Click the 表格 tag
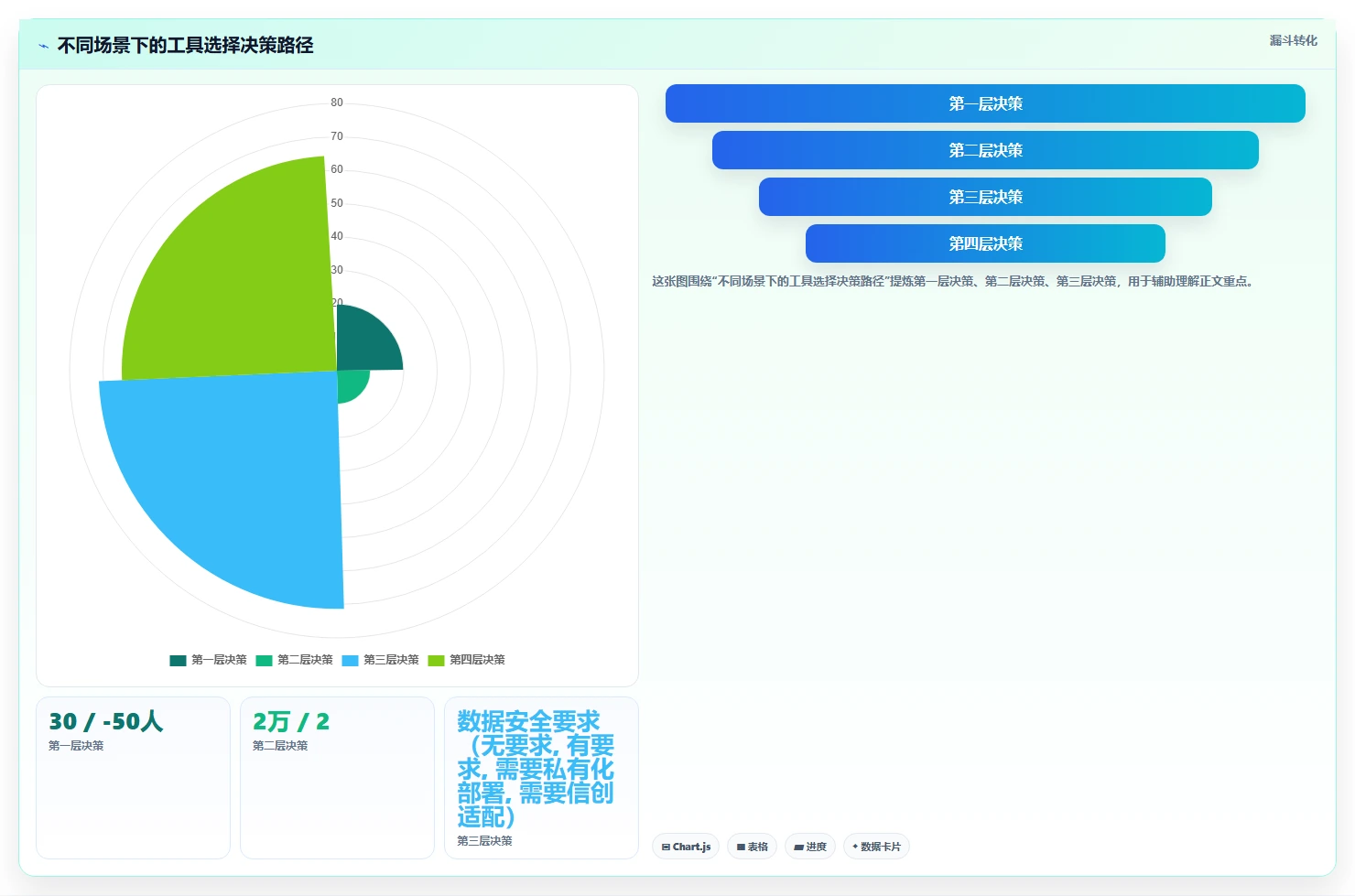Image resolution: width=1355 pixels, height=896 pixels. tap(752, 847)
